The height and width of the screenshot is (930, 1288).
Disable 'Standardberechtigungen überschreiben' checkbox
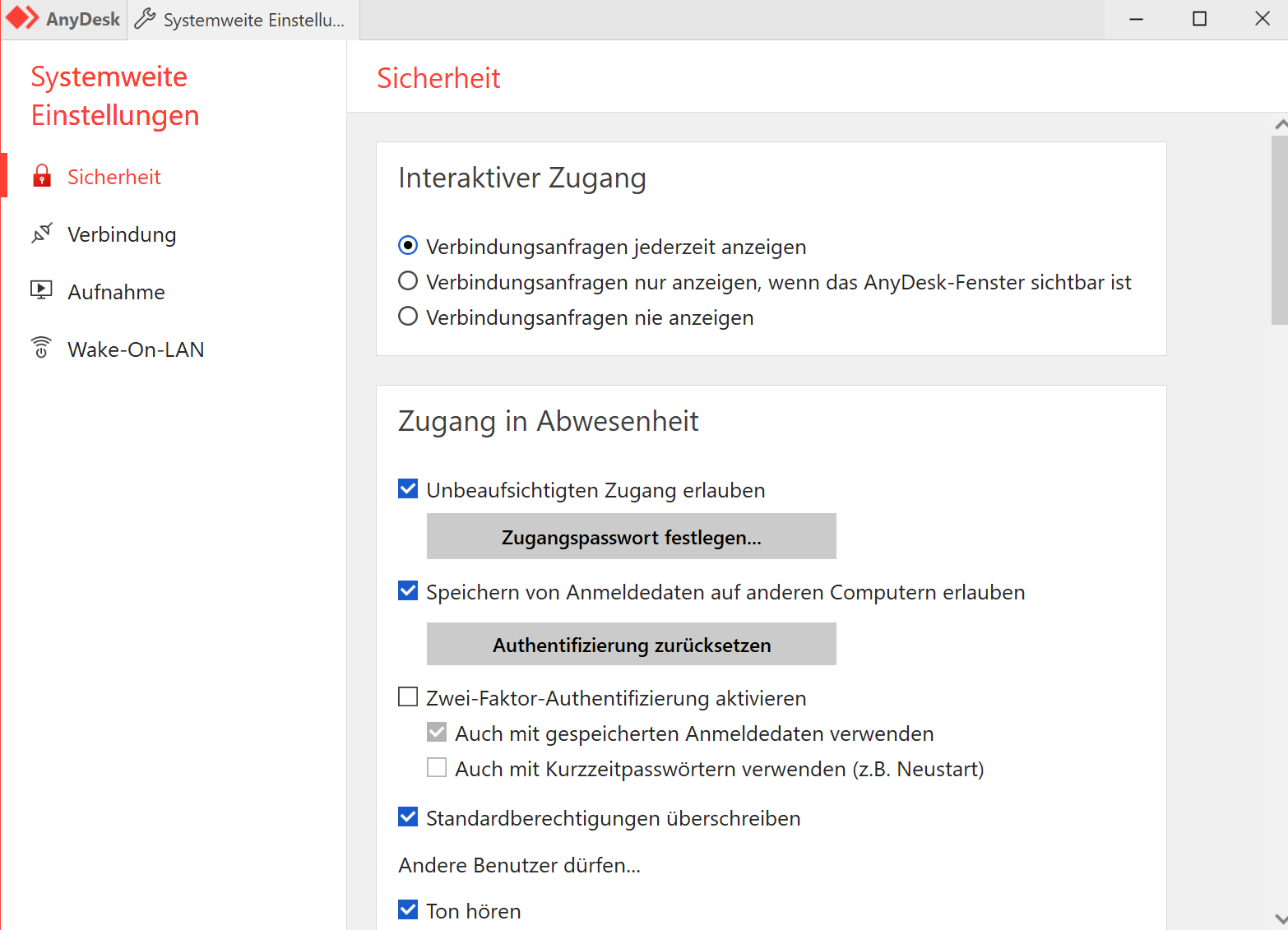tap(408, 817)
